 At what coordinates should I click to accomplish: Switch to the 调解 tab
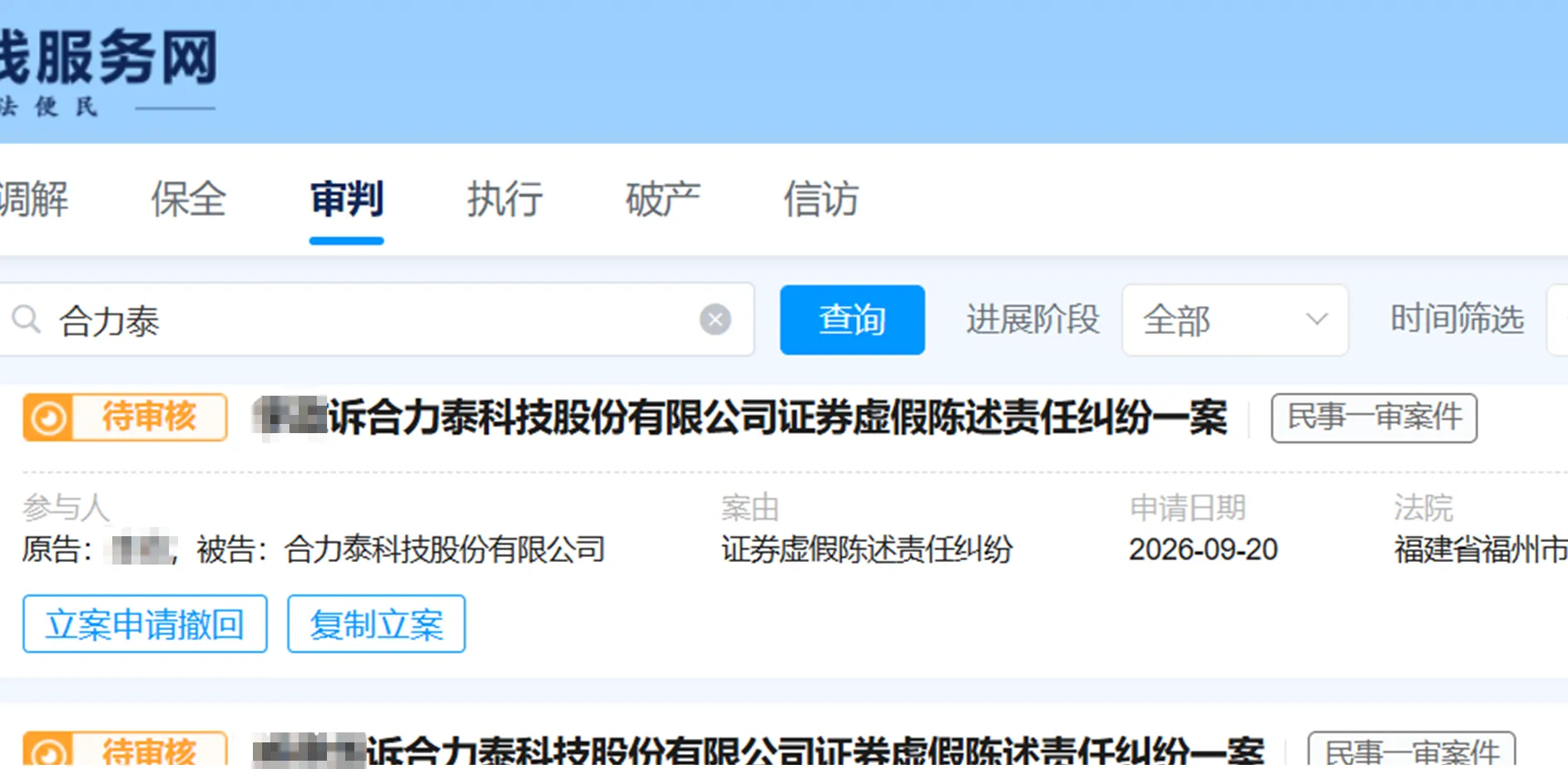point(34,200)
